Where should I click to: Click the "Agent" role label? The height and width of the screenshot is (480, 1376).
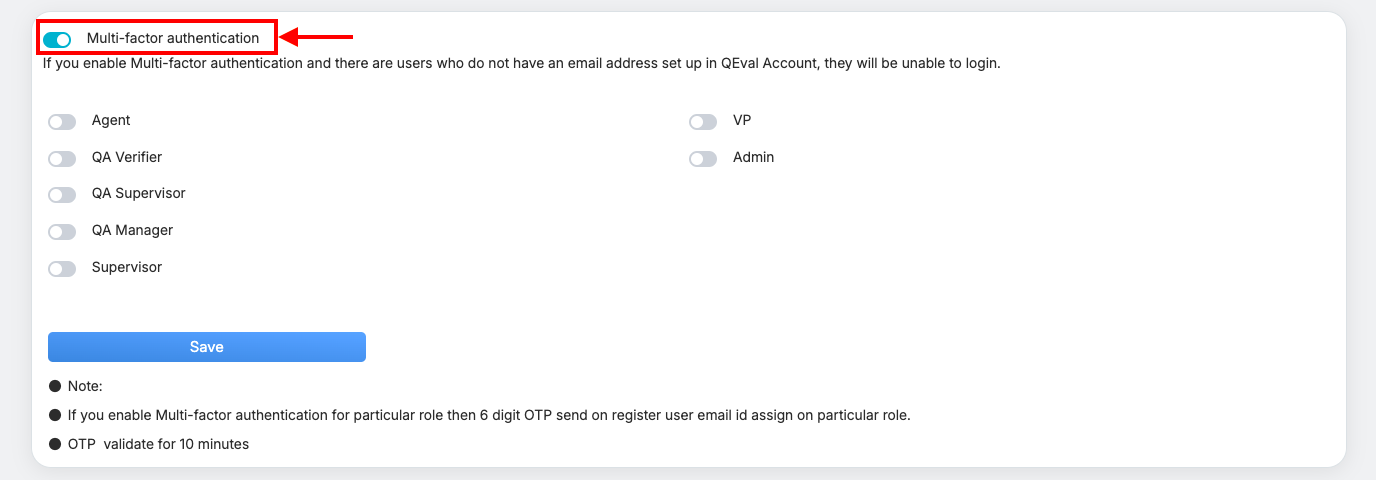(x=111, y=120)
